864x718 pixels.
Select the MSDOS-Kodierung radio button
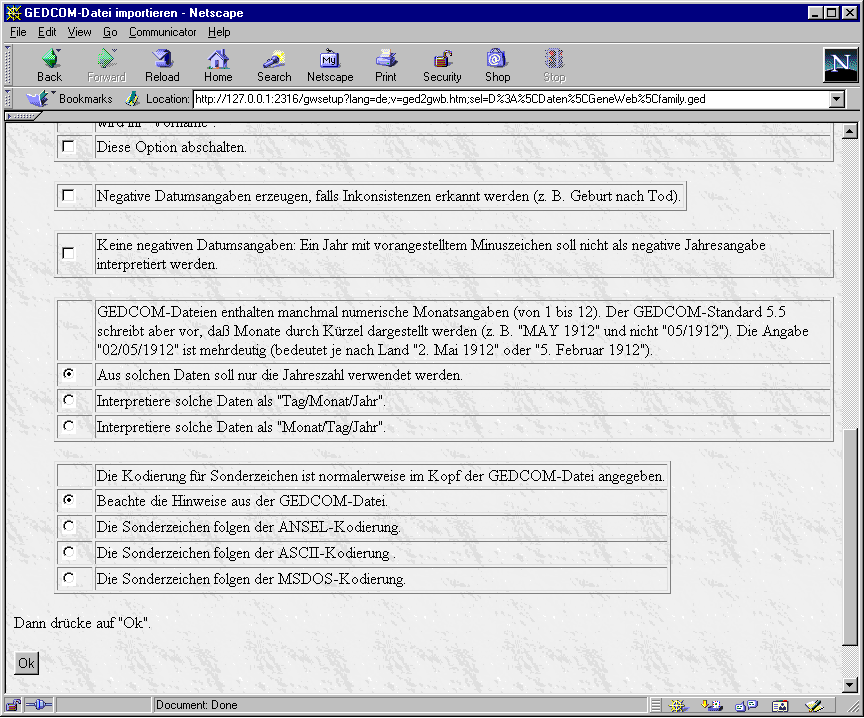[x=68, y=577]
